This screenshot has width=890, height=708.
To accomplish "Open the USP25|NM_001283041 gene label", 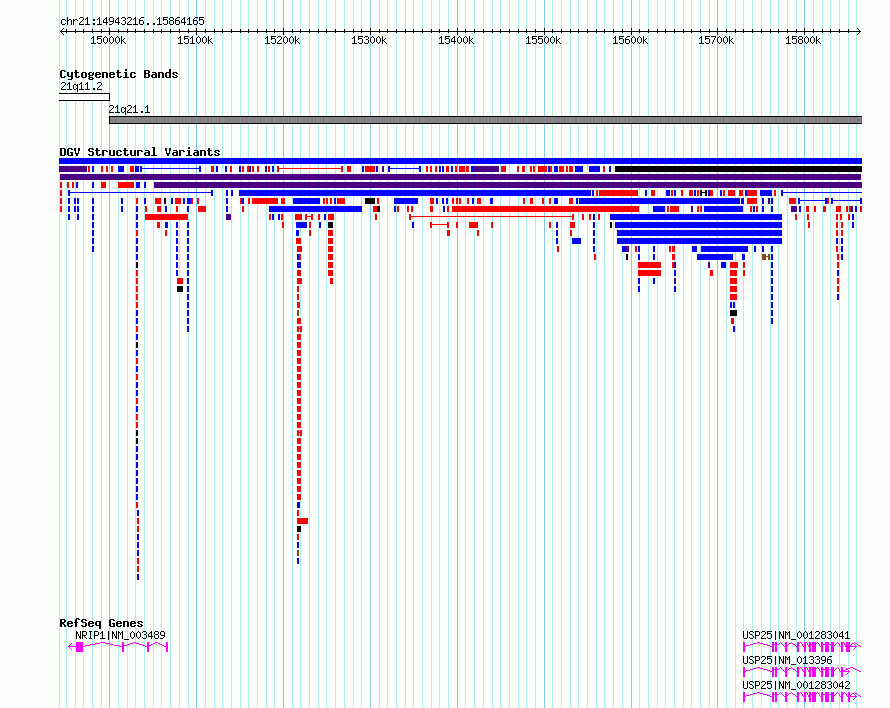I will point(796,635).
